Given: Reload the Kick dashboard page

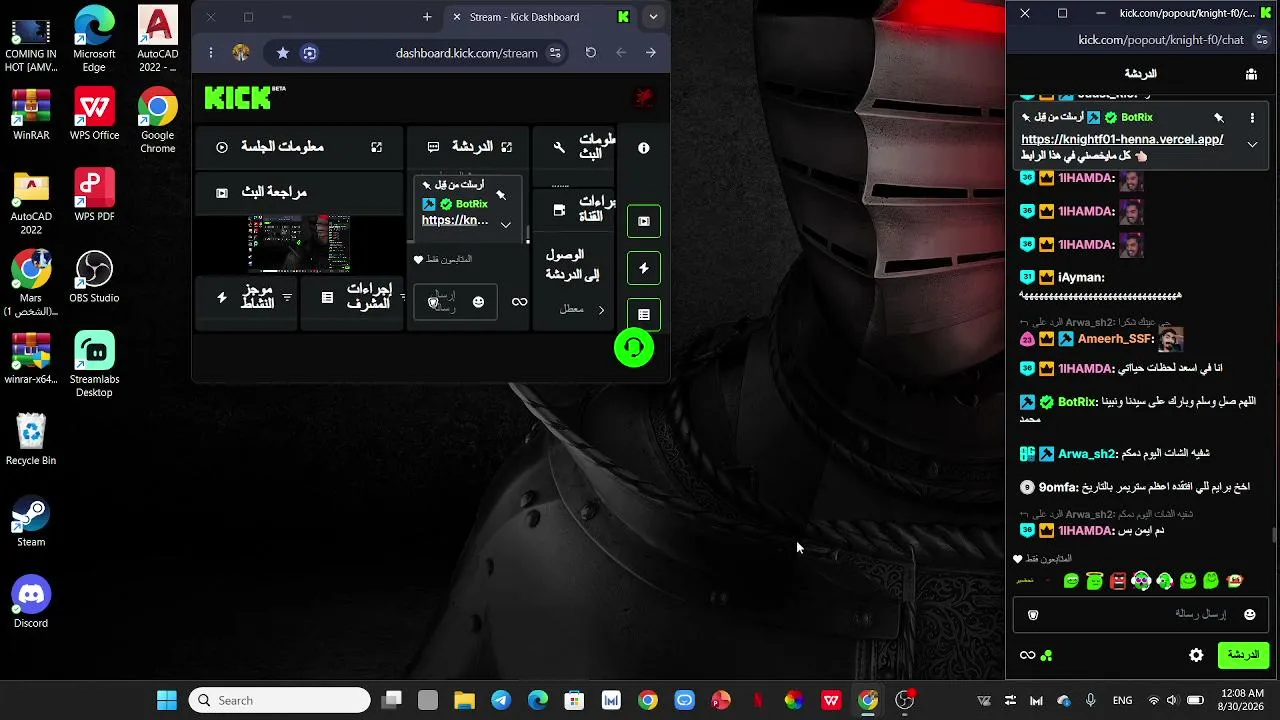Looking at the screenshot, I should pos(591,53).
